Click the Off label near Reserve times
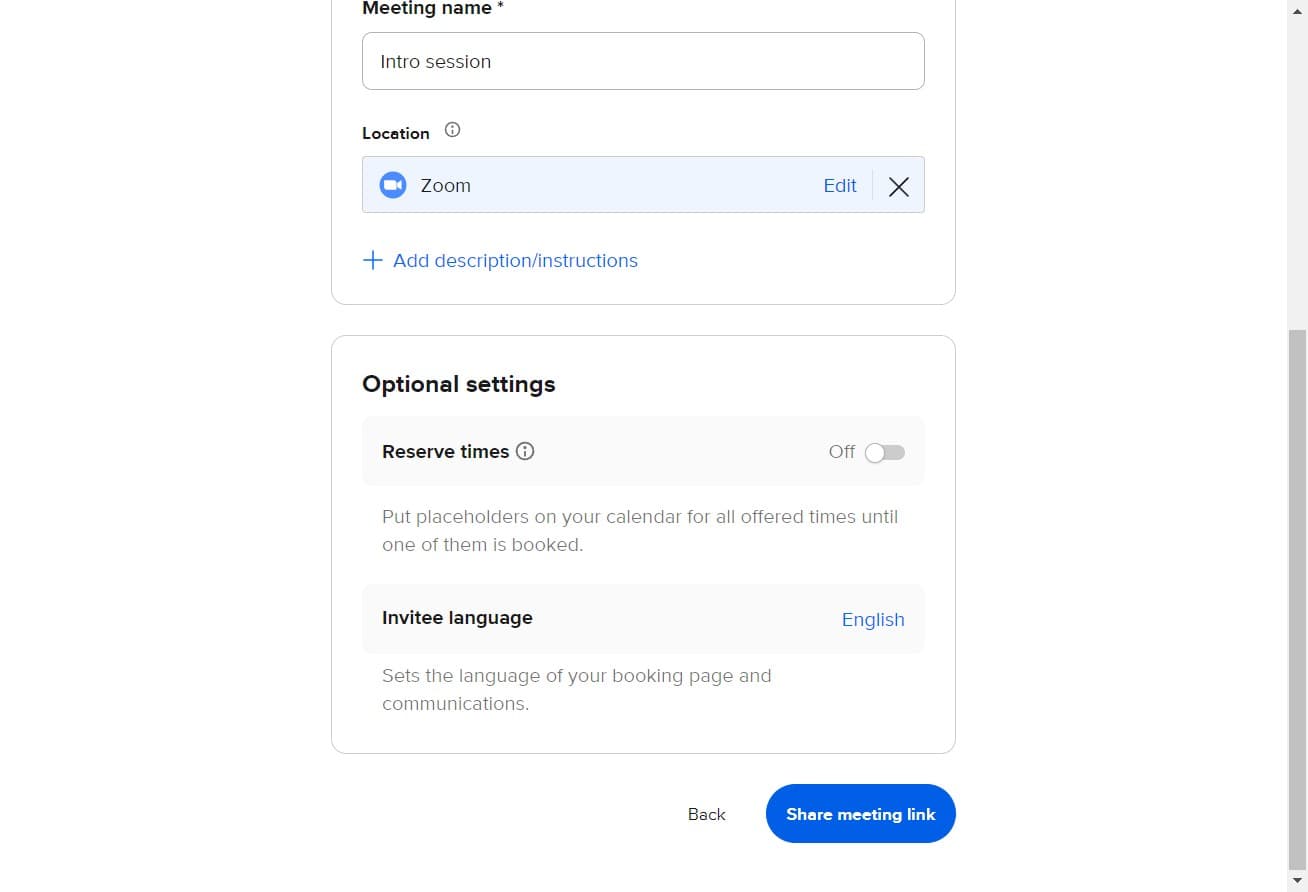The height and width of the screenshot is (892, 1308). click(841, 452)
